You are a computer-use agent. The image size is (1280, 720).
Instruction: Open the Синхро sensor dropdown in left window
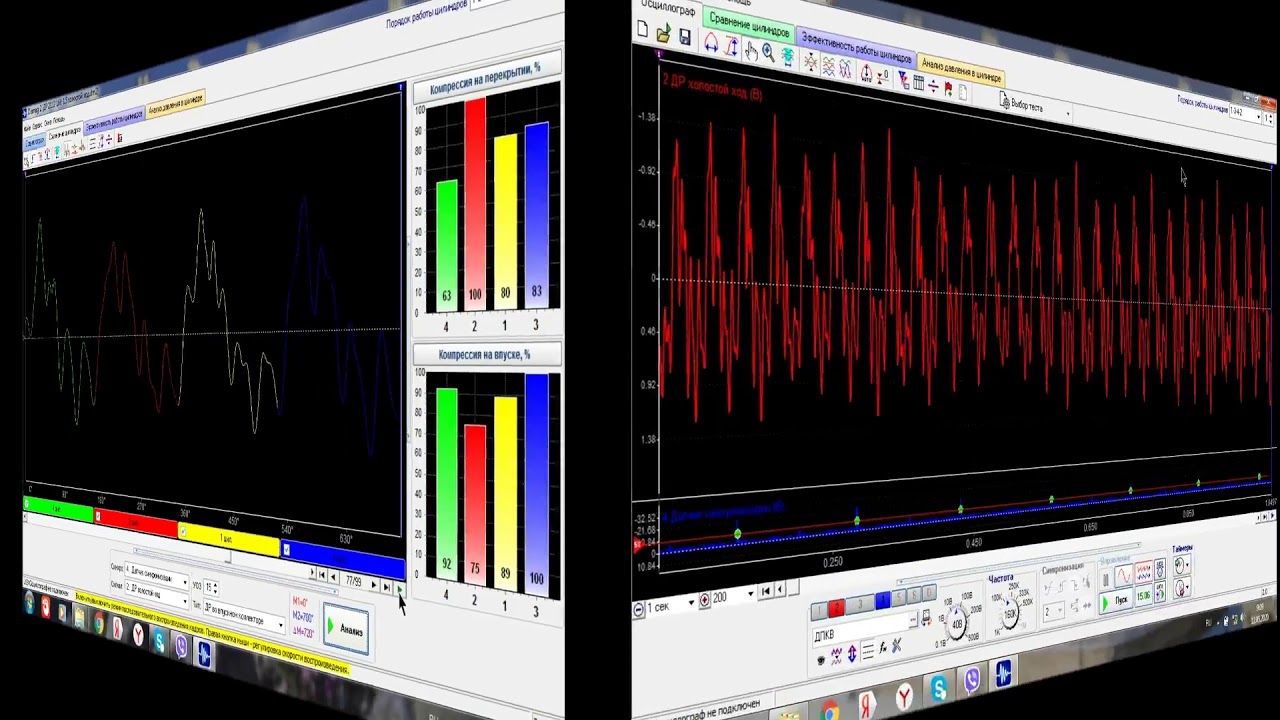[157, 578]
